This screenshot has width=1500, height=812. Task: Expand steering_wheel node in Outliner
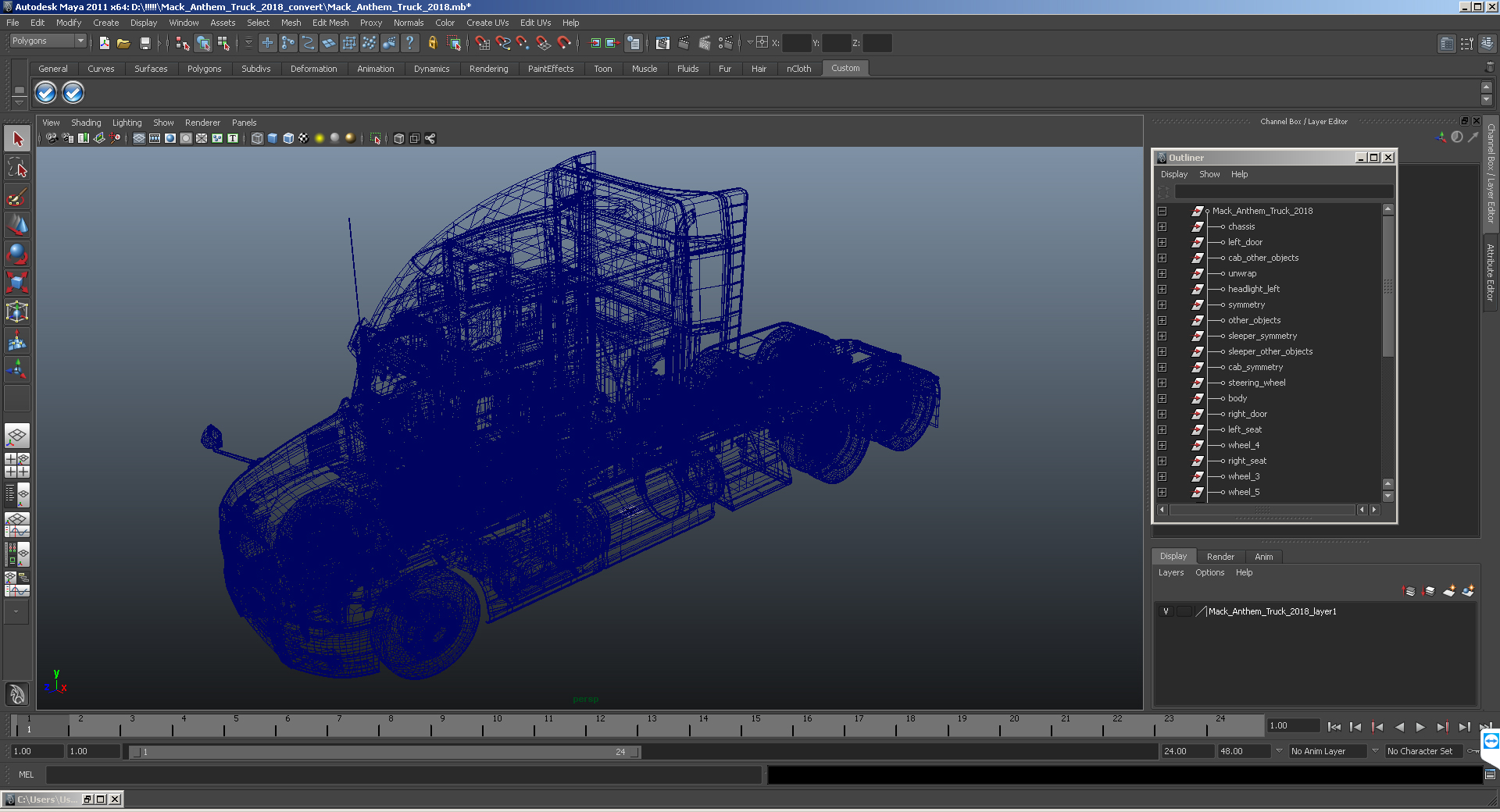pos(1162,383)
